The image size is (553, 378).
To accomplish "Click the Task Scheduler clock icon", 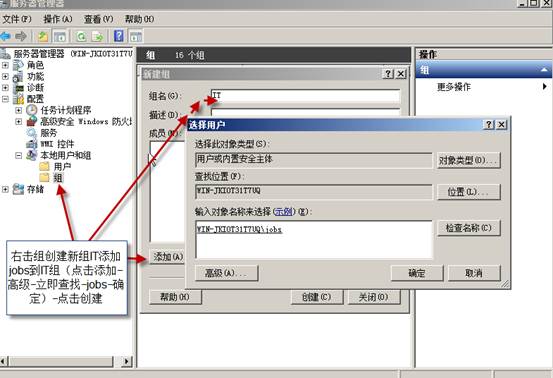I will 31,110.
